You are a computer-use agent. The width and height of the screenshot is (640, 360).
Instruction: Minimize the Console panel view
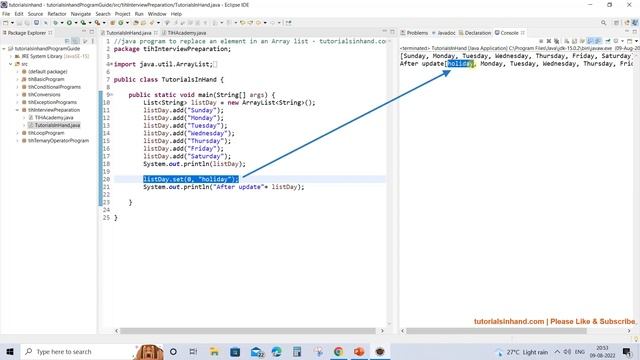point(627,32)
